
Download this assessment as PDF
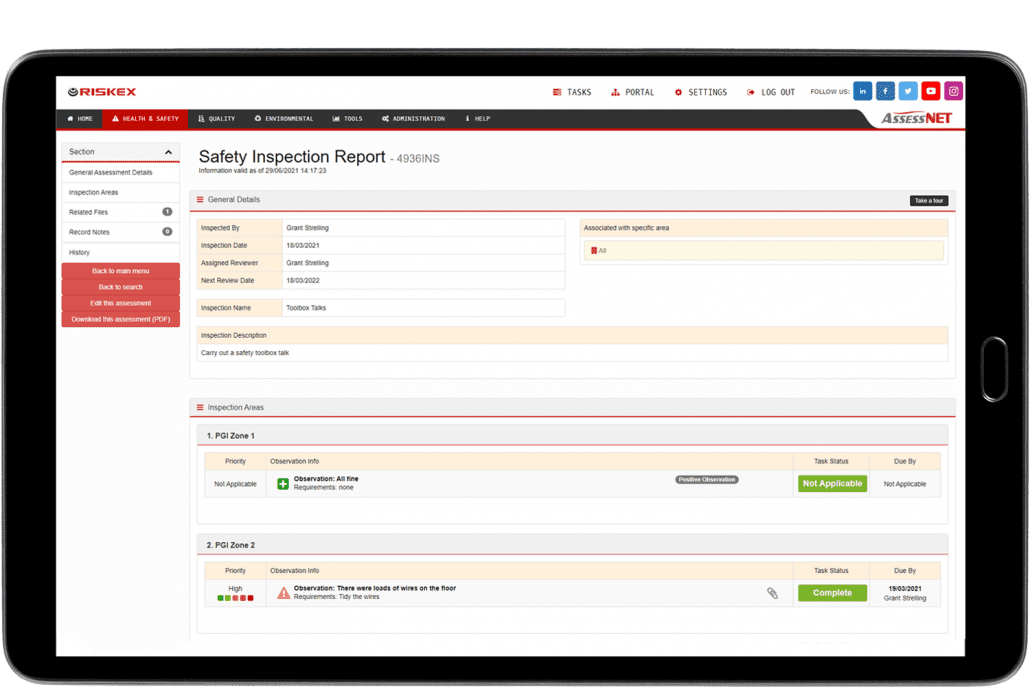pyautogui.click(x=120, y=319)
